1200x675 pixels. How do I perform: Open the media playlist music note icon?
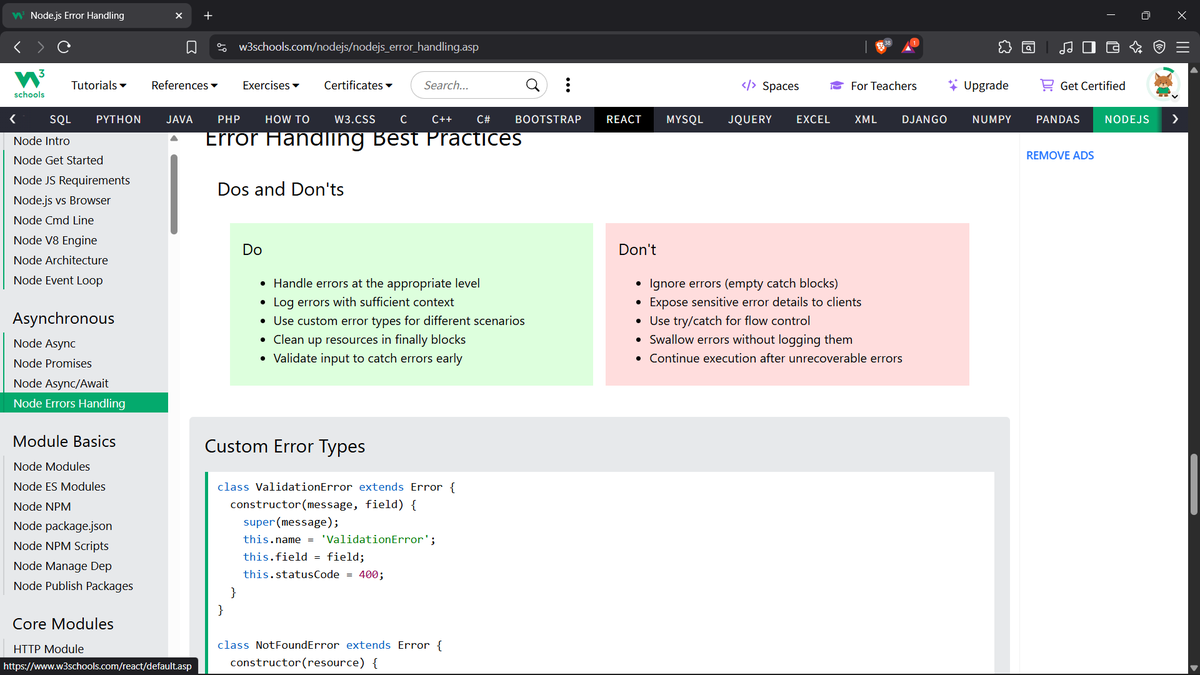pyautogui.click(x=1066, y=47)
